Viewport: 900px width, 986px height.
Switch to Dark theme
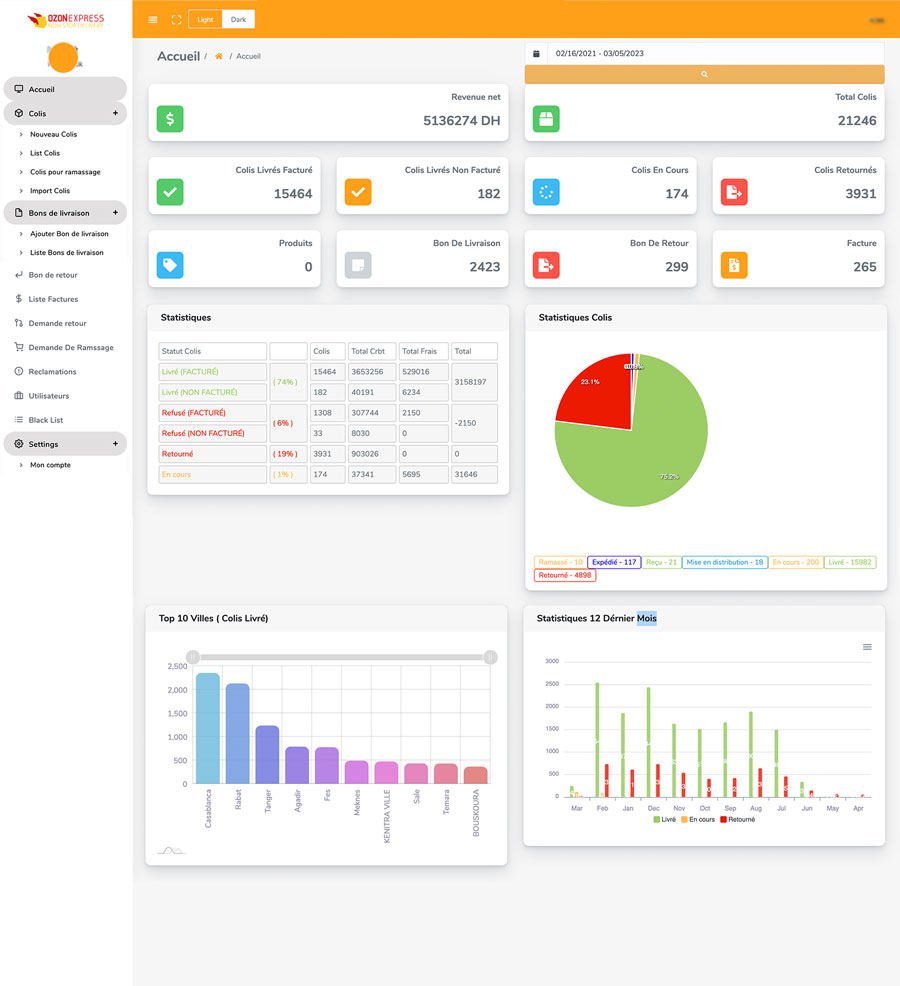point(238,19)
